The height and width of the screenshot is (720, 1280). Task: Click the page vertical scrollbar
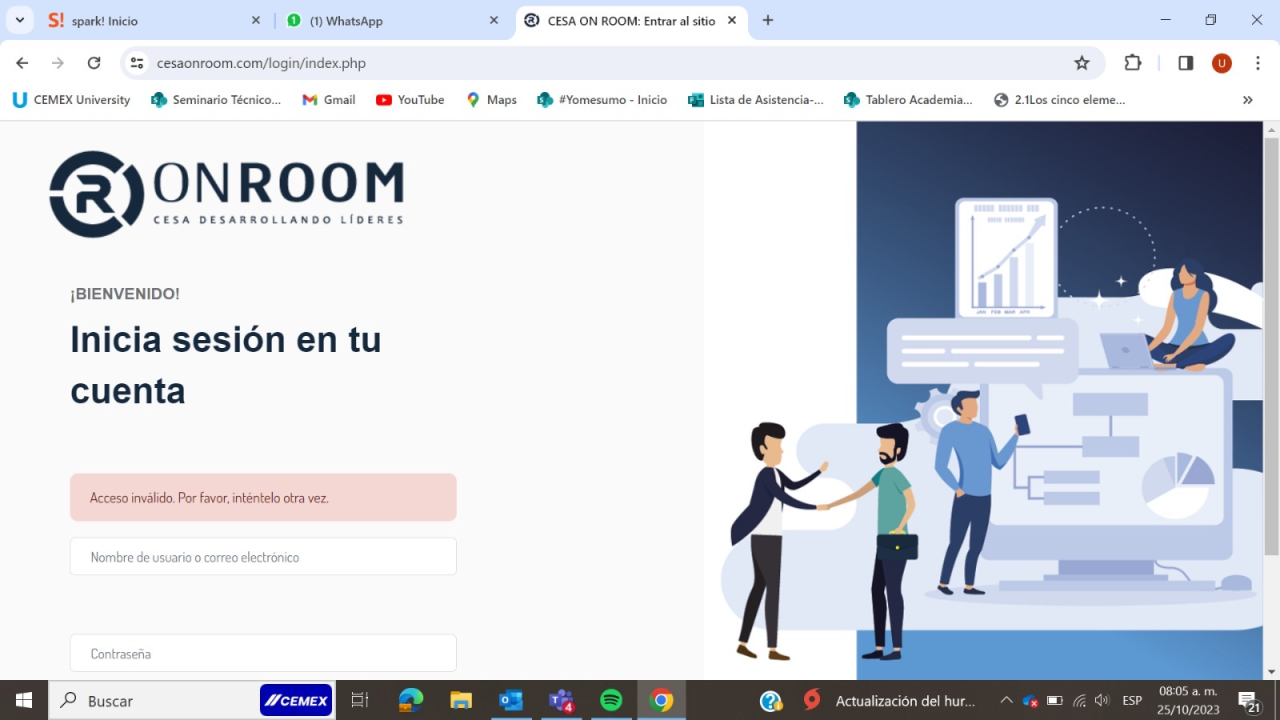1271,350
